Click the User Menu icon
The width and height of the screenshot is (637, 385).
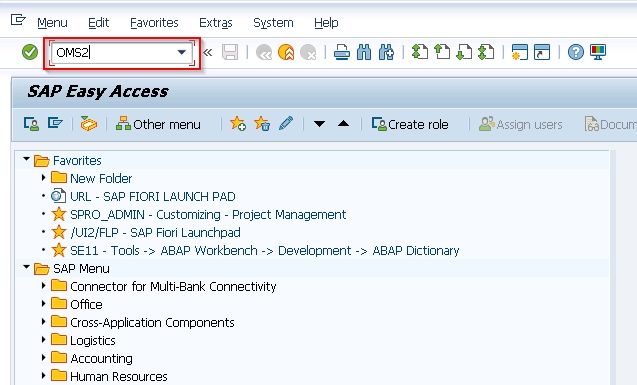(31, 123)
